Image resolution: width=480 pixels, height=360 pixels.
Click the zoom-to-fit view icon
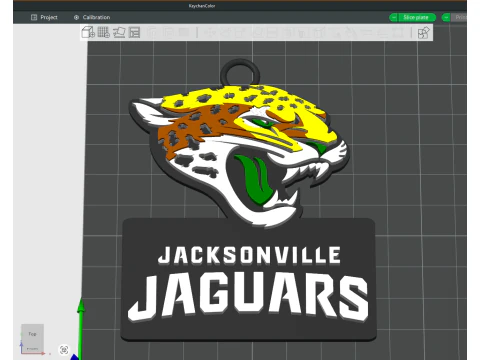coord(64,350)
